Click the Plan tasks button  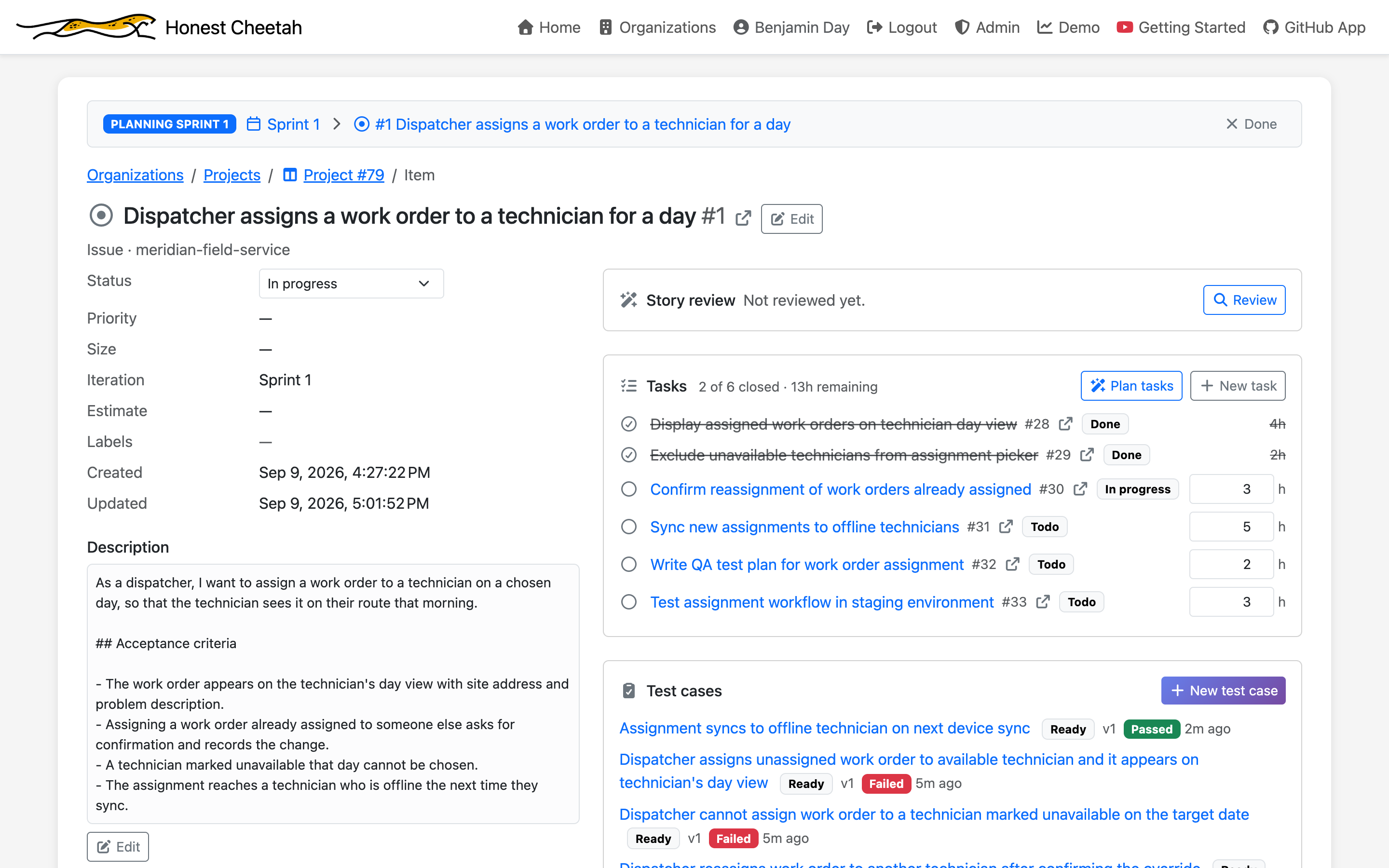[x=1131, y=386]
